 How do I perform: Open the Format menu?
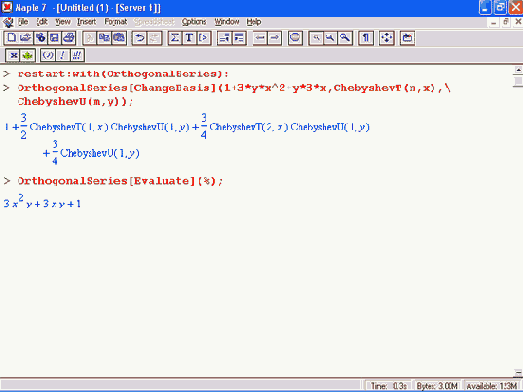(x=116, y=22)
